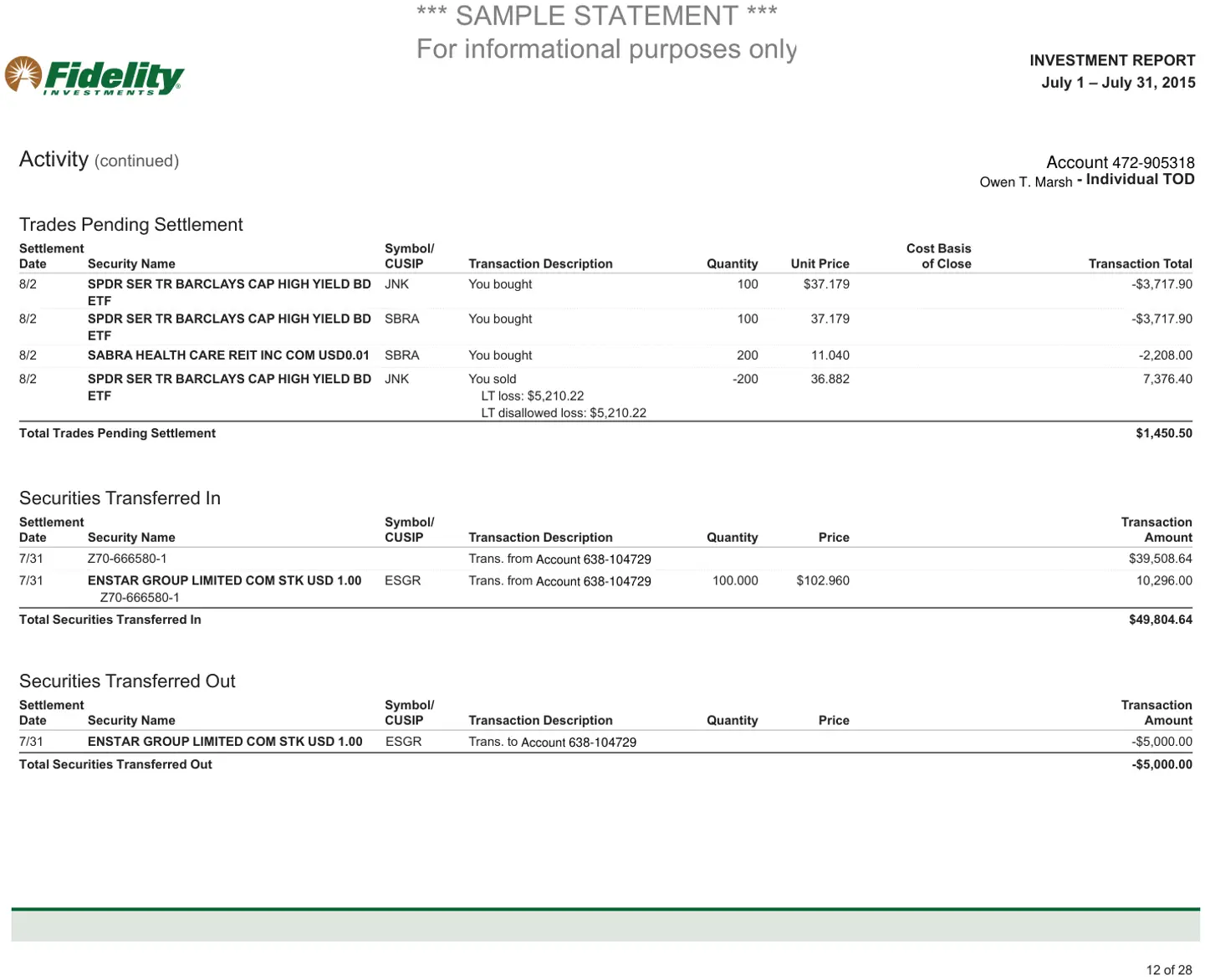
Task: Click the name Owen T. Marsh
Action: pos(1026,181)
